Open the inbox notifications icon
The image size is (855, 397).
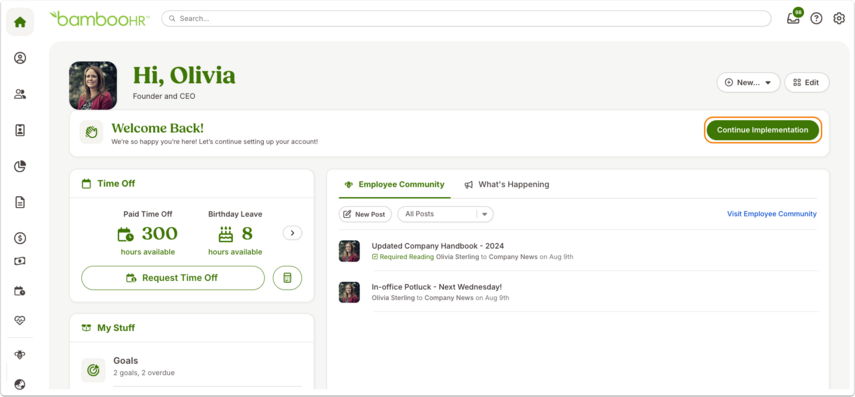coord(794,18)
